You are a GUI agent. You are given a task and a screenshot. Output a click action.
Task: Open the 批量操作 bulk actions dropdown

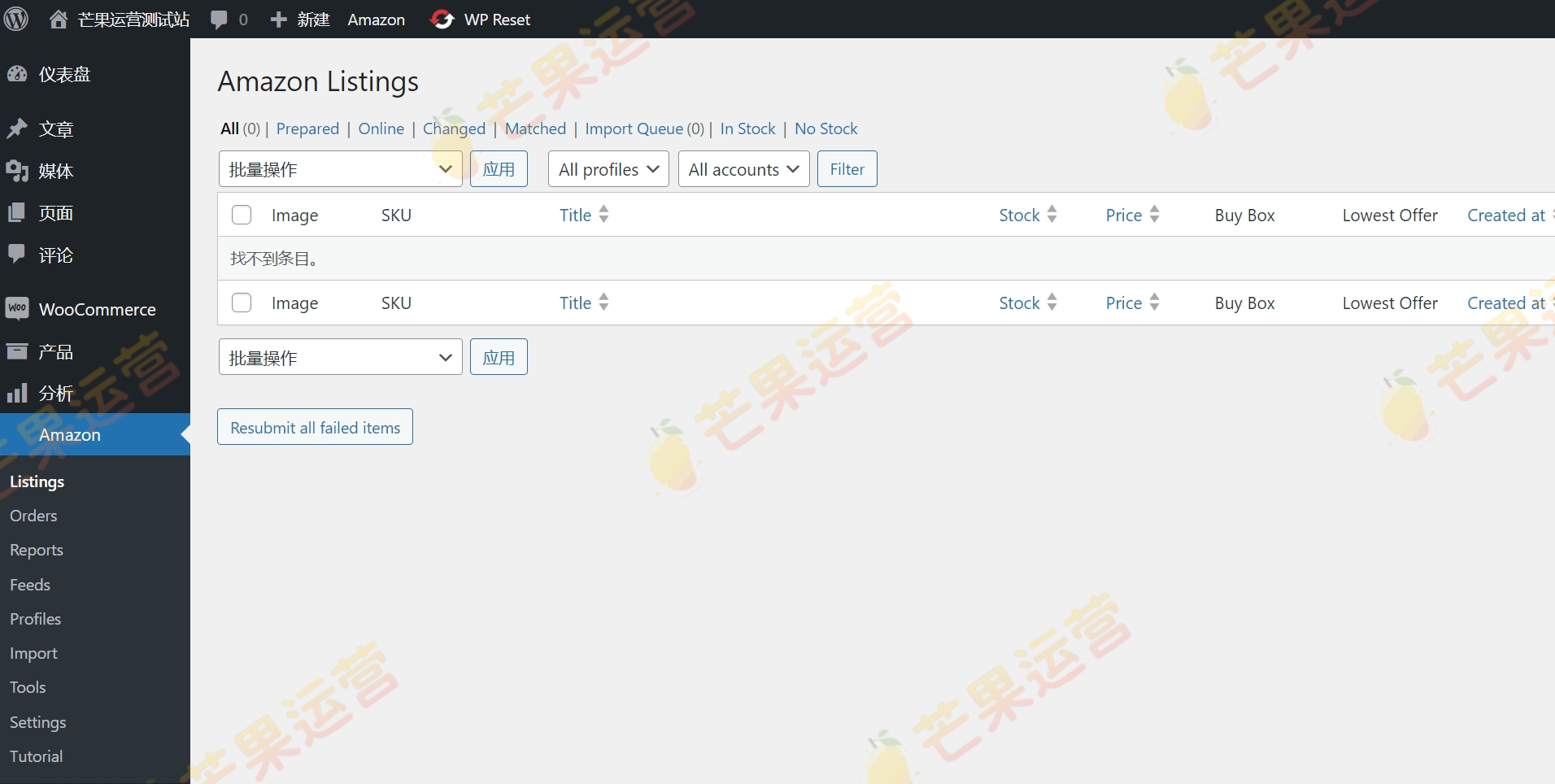point(340,168)
